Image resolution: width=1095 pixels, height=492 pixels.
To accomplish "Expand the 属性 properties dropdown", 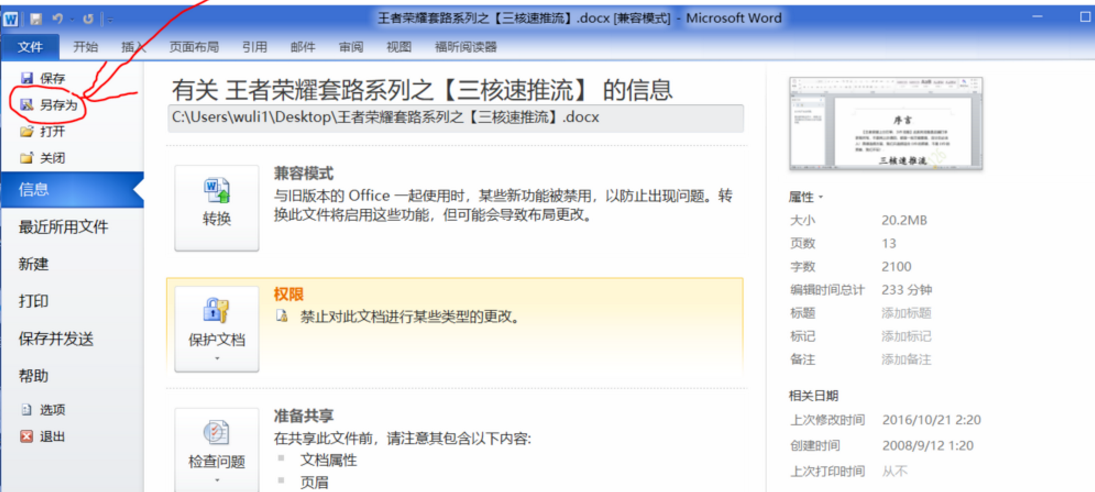I will pos(806,197).
